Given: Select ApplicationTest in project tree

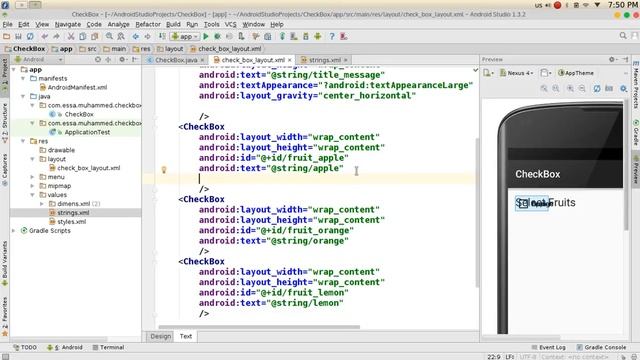Looking at the screenshot, I should pos(80,132).
